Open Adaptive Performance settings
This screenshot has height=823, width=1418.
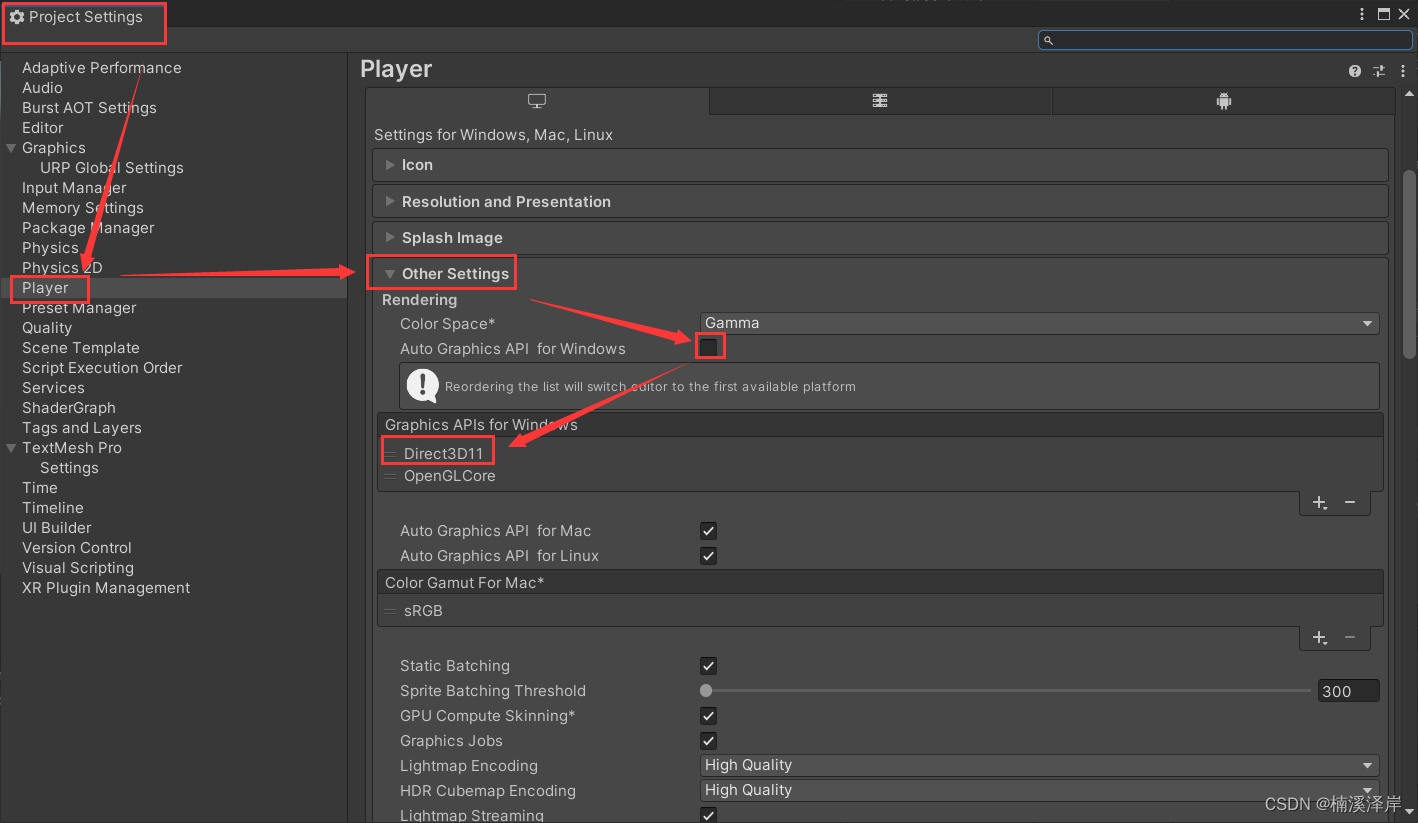102,68
